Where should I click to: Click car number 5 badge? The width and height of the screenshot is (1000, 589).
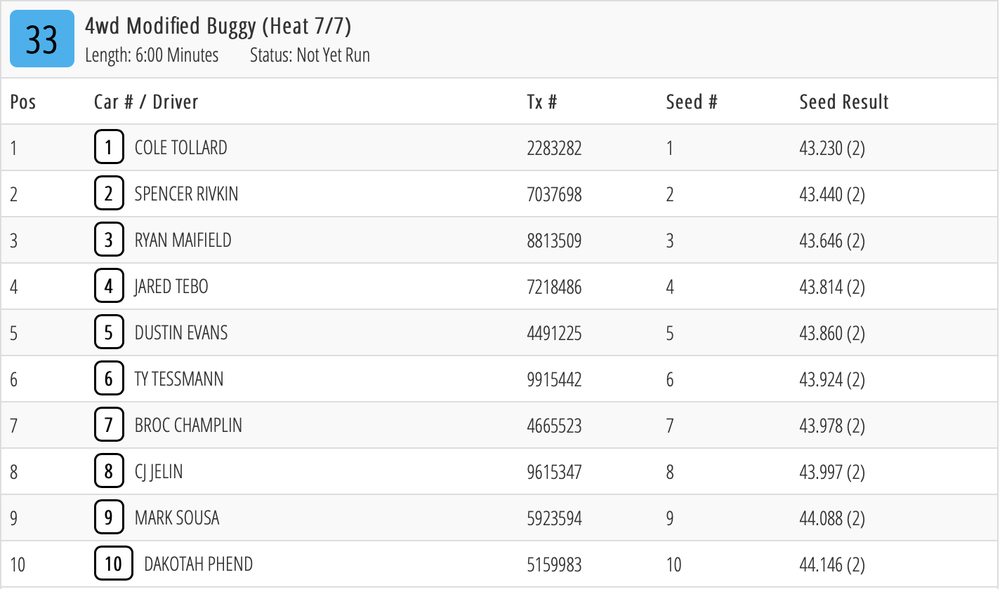(x=109, y=333)
